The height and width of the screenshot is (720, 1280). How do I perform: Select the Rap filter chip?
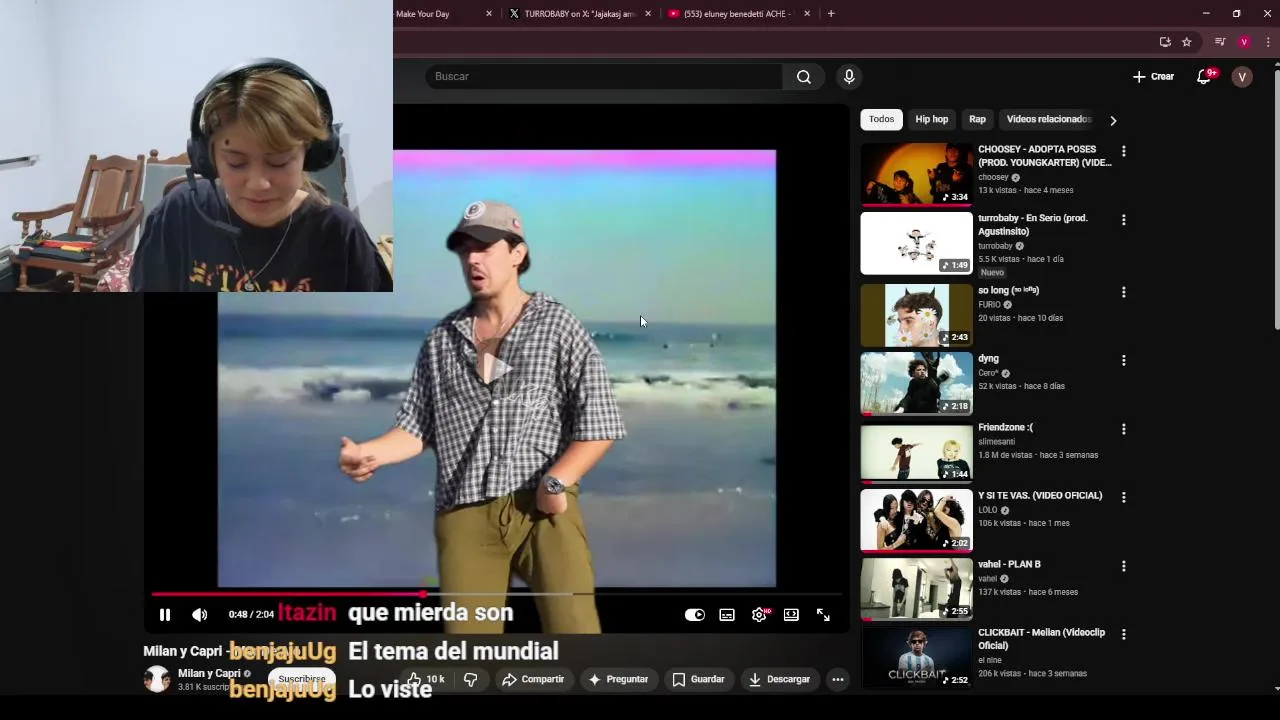pyautogui.click(x=977, y=119)
